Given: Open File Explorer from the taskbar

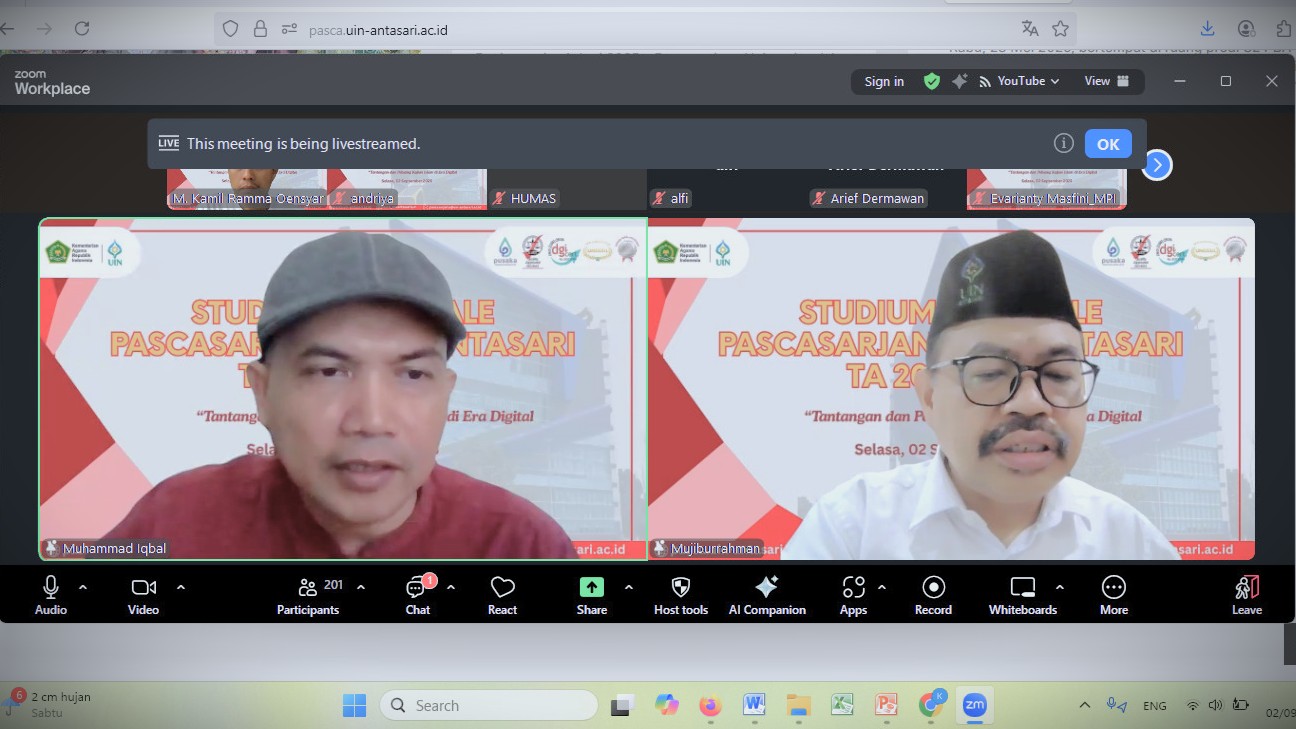Looking at the screenshot, I should pos(798,705).
